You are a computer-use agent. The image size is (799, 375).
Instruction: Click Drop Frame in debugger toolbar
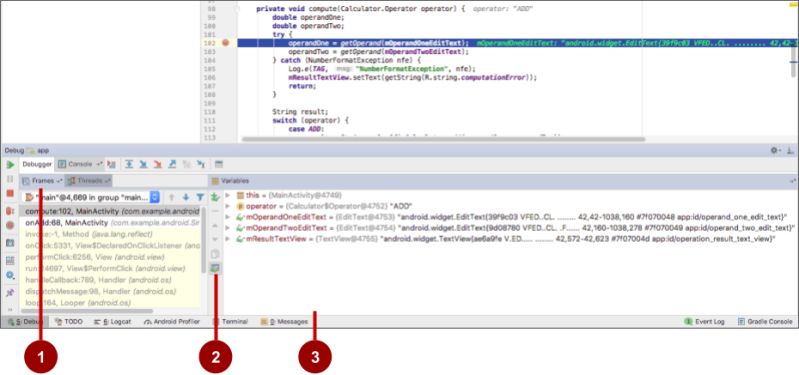[x=187, y=165]
